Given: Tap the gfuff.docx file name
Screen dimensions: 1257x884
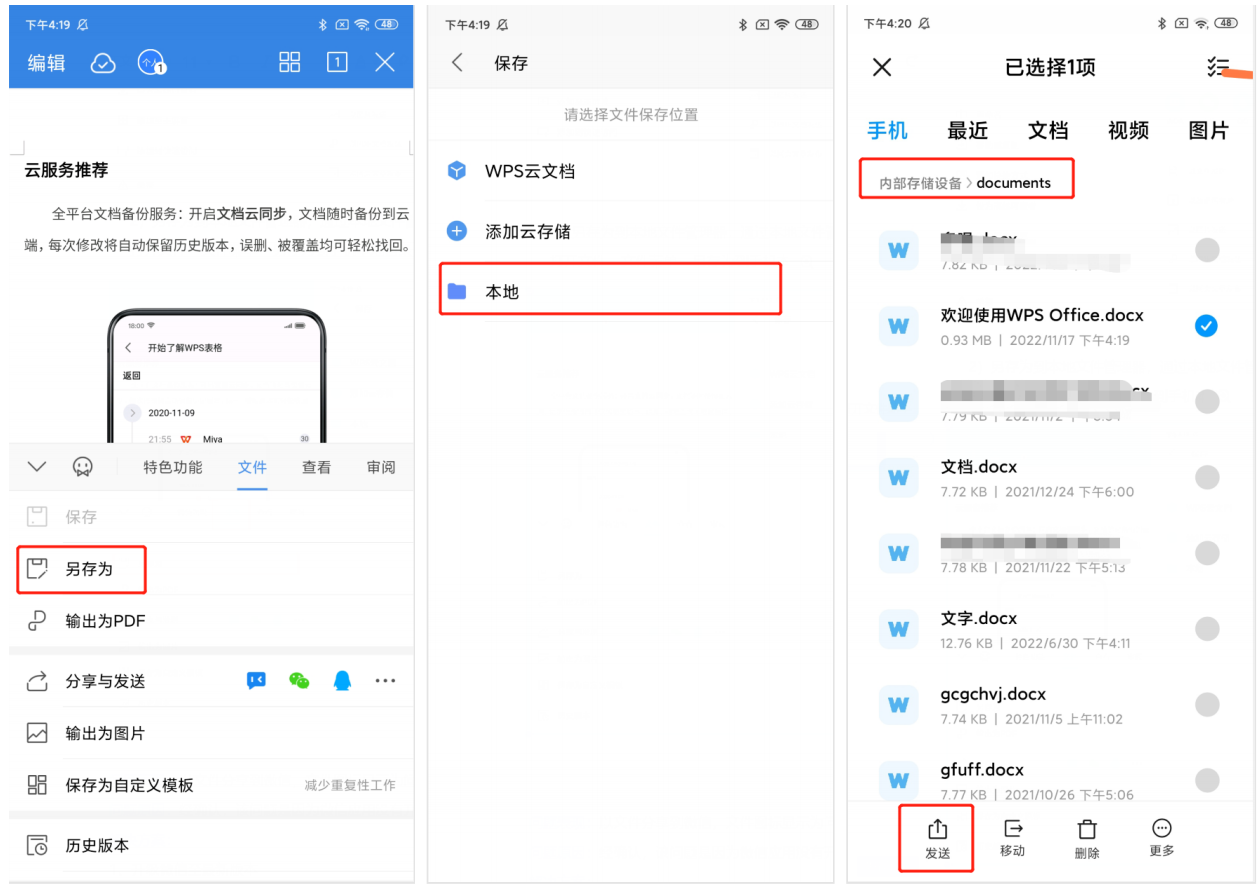Looking at the screenshot, I should coord(982,770).
